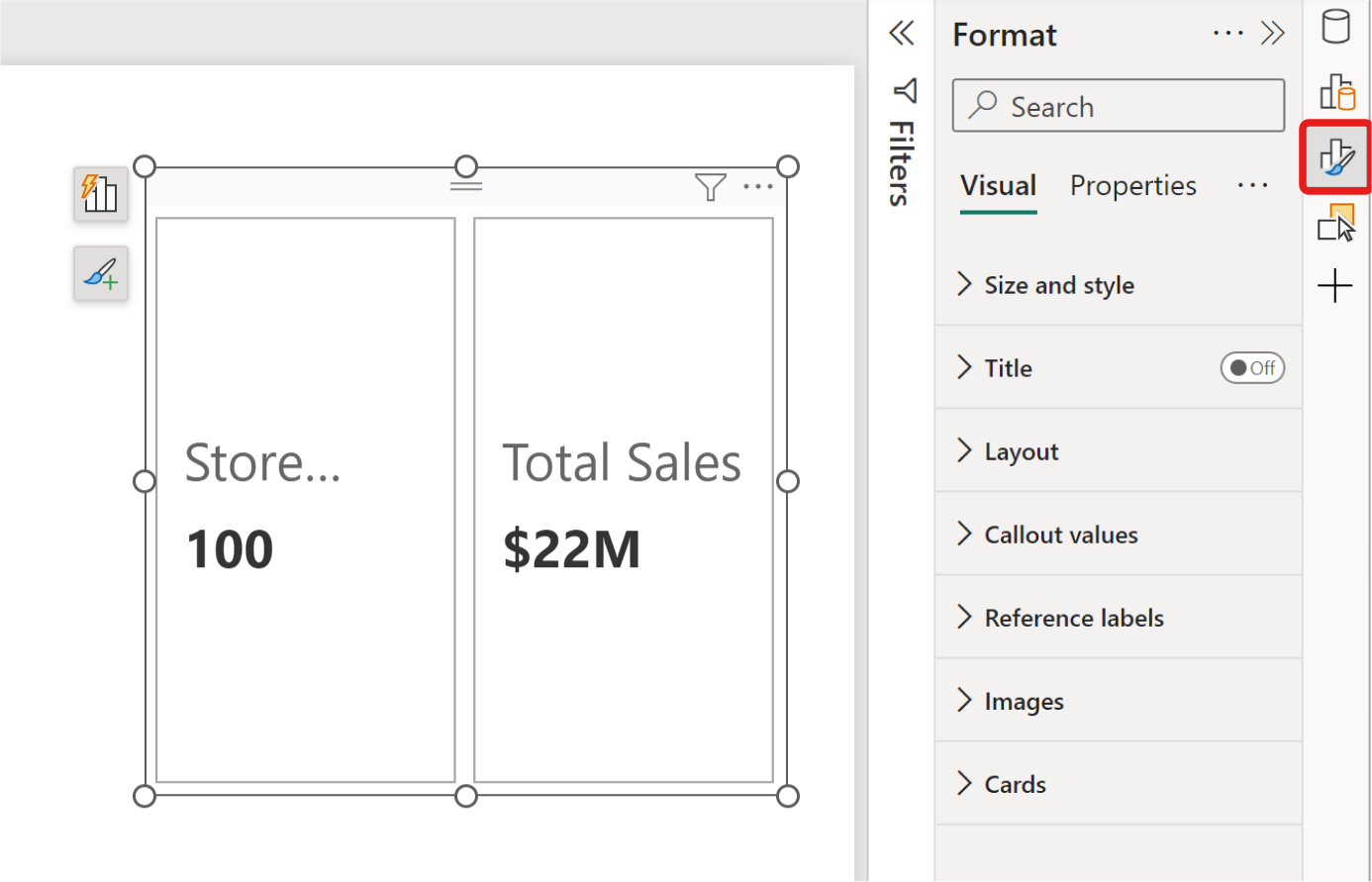This screenshot has height=882, width=1372.
Task: Click the Total Sales label text
Action: click(622, 462)
